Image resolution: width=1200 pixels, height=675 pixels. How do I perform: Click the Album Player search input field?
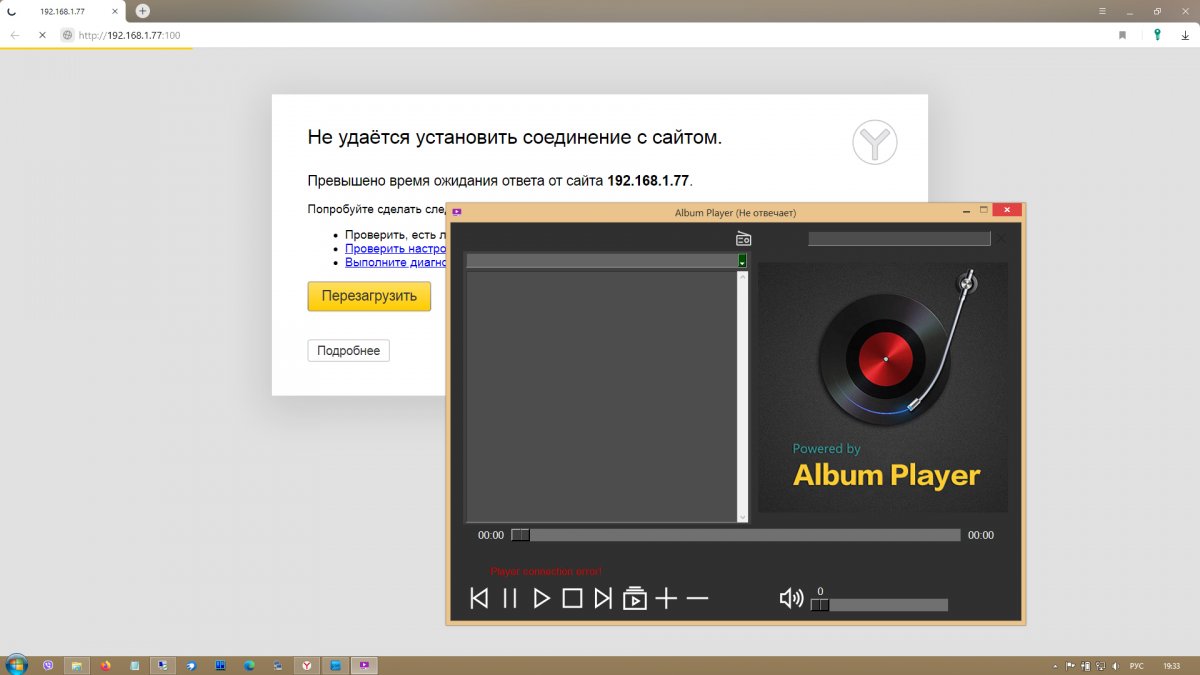[899, 238]
